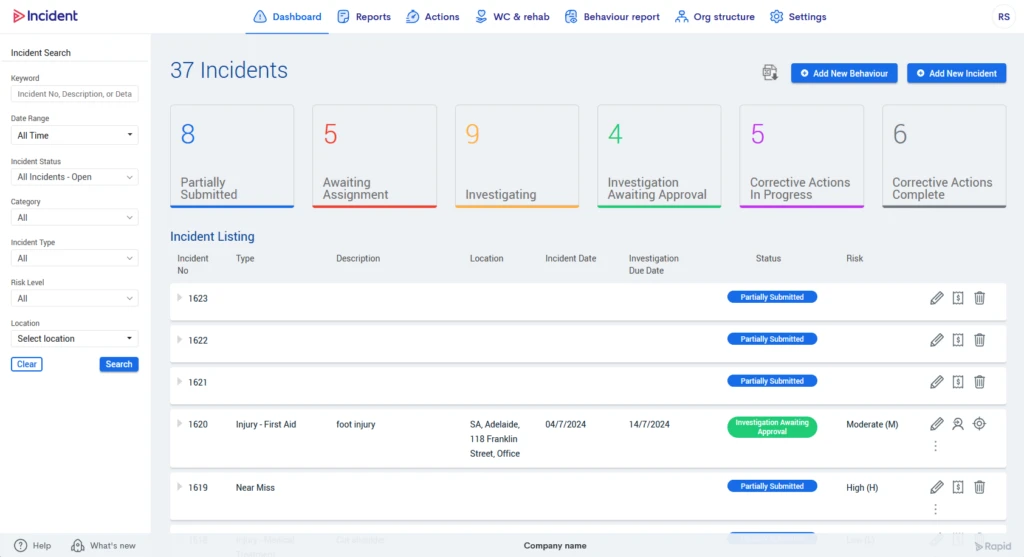Click the Keyword search input field

coord(74,94)
